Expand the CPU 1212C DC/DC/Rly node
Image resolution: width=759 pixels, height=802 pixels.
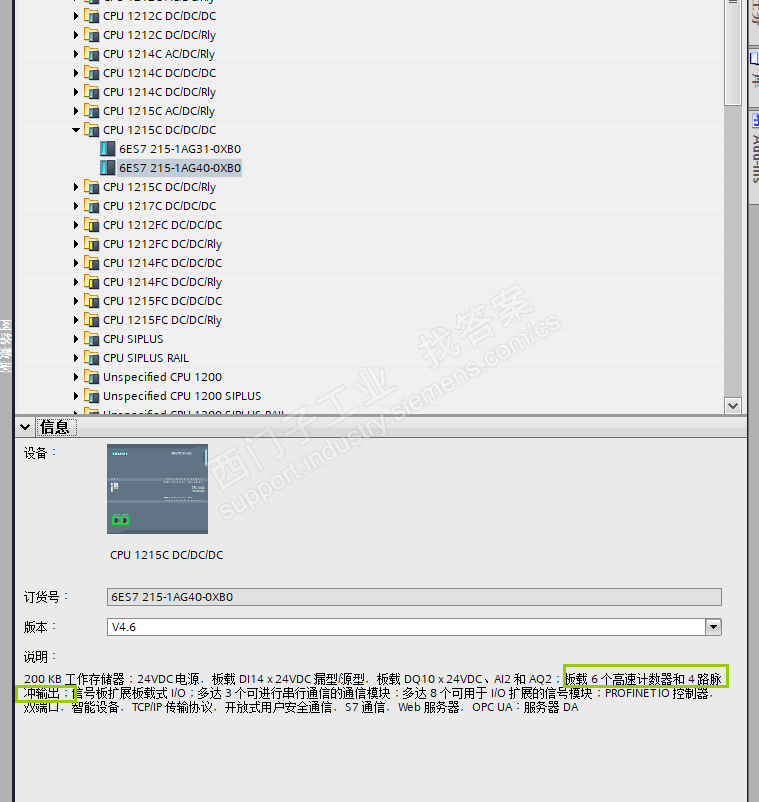(x=76, y=35)
